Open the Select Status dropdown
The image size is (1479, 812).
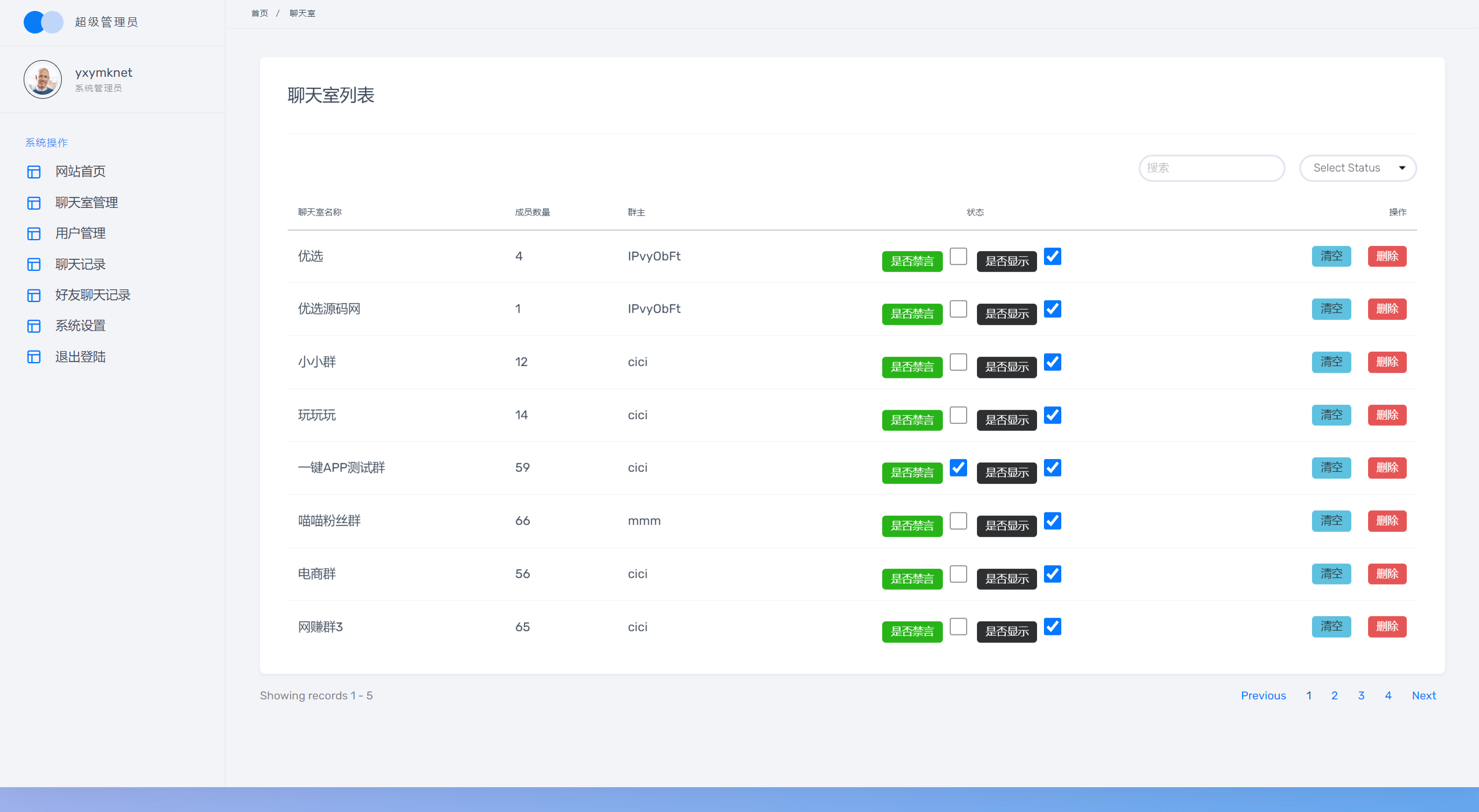(x=1358, y=168)
